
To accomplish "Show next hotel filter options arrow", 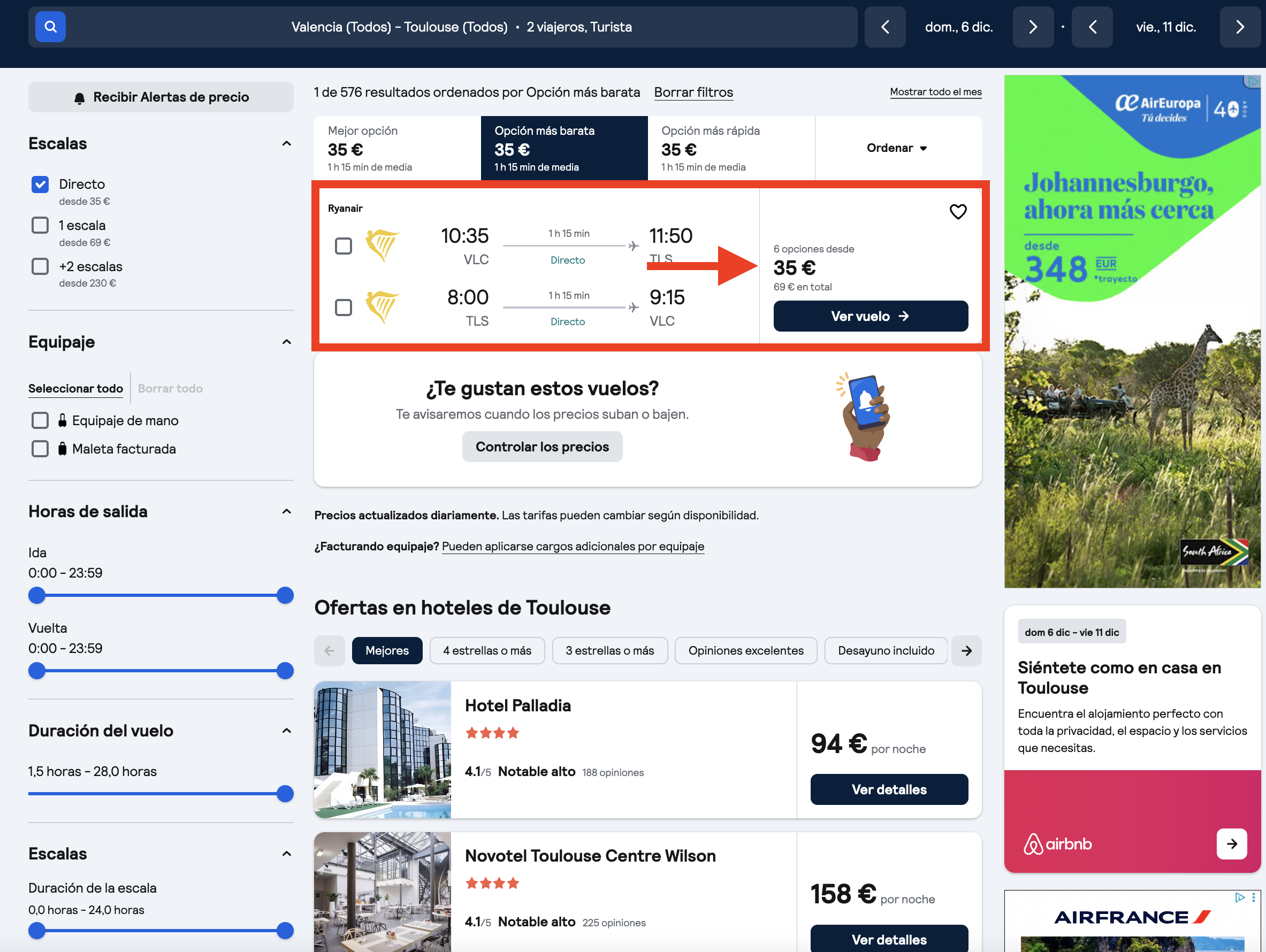I will pyautogui.click(x=967, y=650).
